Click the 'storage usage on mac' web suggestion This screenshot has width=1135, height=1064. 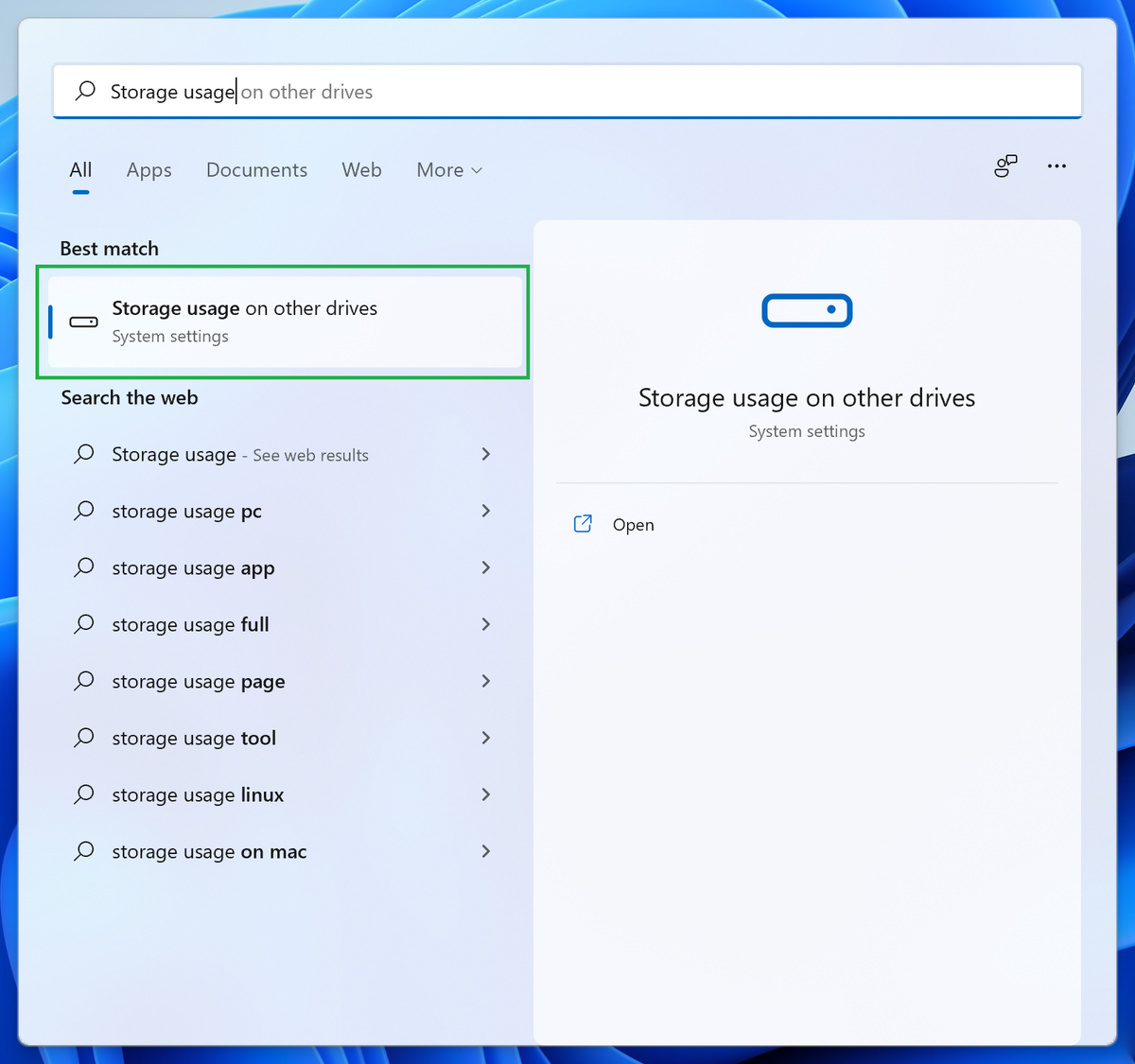[208, 851]
